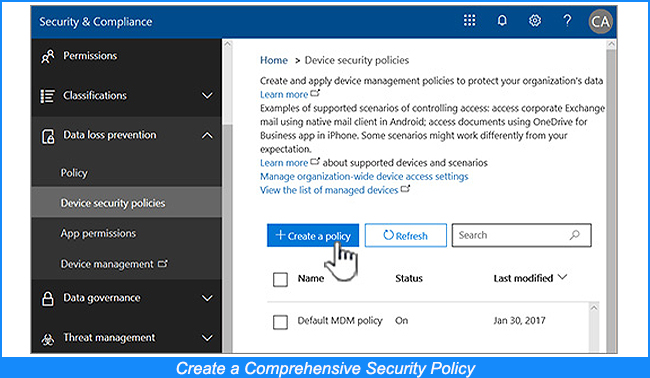Click the Name column header
This screenshot has height=378, width=650.
[310, 279]
